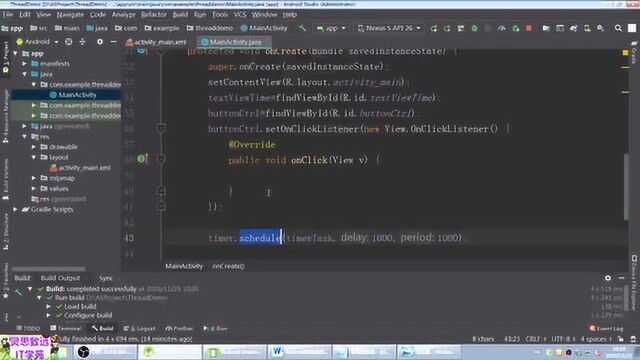This screenshot has height=360, width=640.
Task: Open the Navigate menu
Action: pos(70,15)
